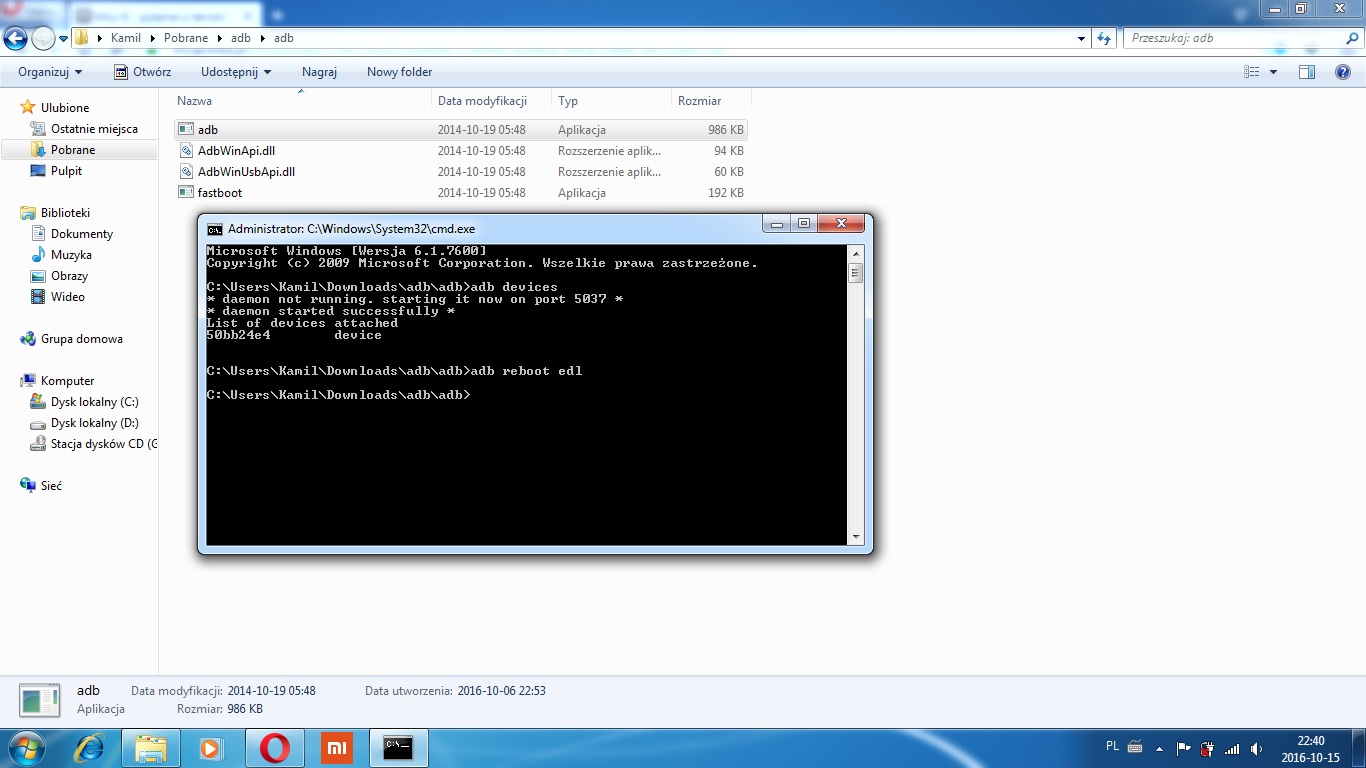Toggle the preview pane icon
This screenshot has width=1366, height=768.
(x=1306, y=72)
